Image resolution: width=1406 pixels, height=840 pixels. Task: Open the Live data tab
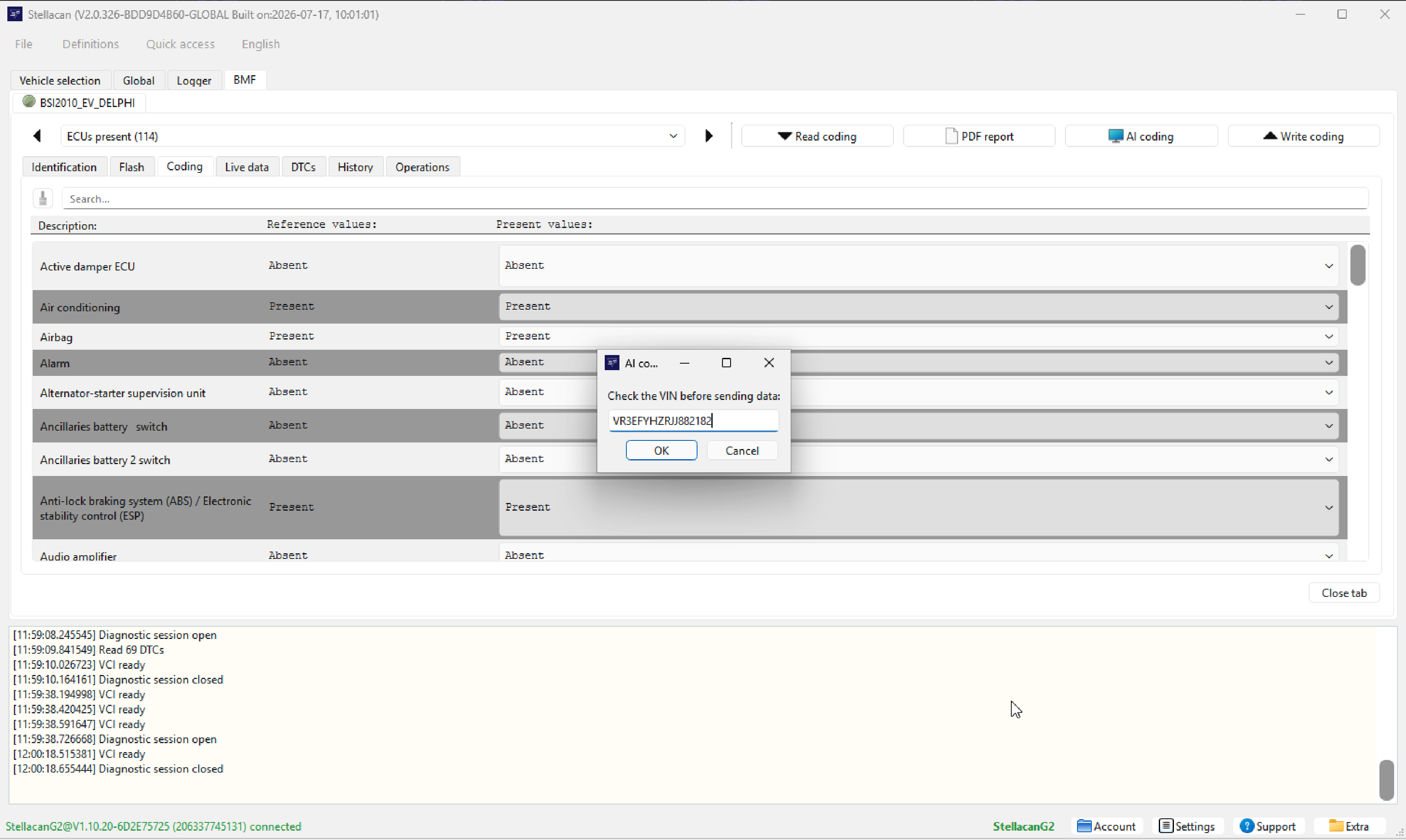[247, 167]
